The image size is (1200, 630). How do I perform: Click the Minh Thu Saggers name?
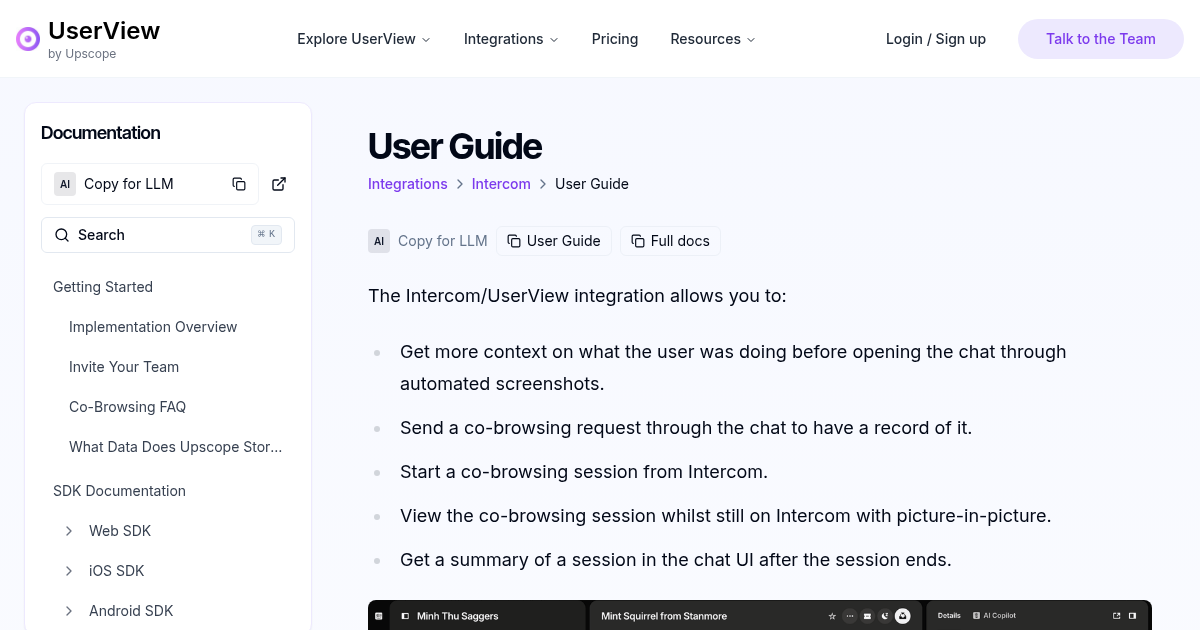[458, 616]
